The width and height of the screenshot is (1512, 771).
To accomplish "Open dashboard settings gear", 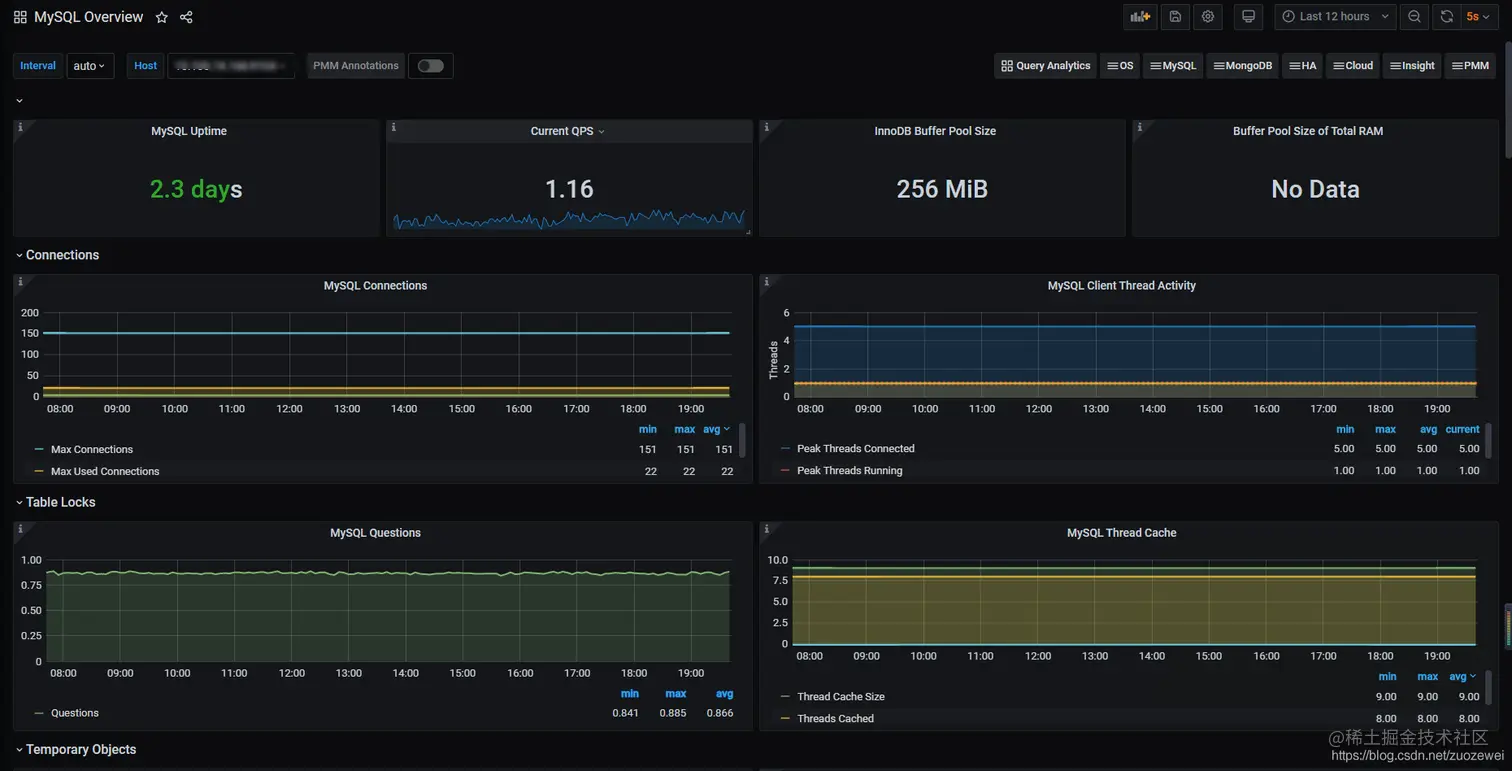I will tap(1208, 16).
